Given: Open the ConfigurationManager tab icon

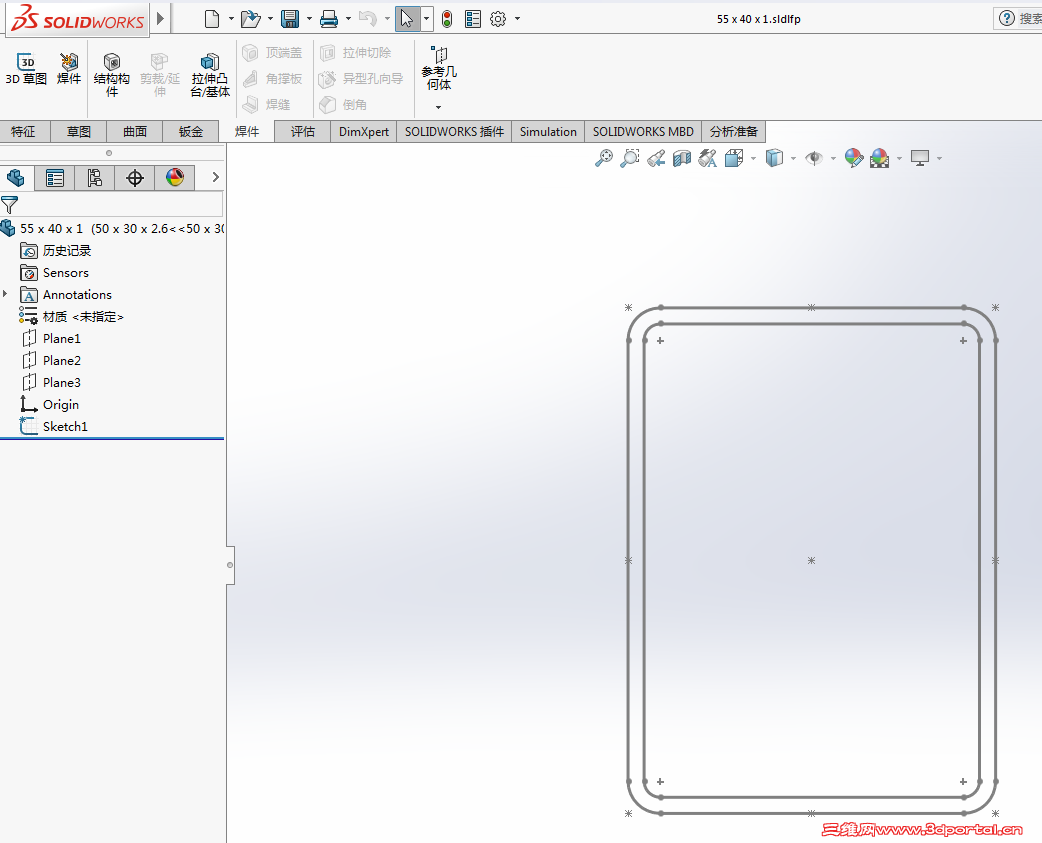Looking at the screenshot, I should click(94, 177).
